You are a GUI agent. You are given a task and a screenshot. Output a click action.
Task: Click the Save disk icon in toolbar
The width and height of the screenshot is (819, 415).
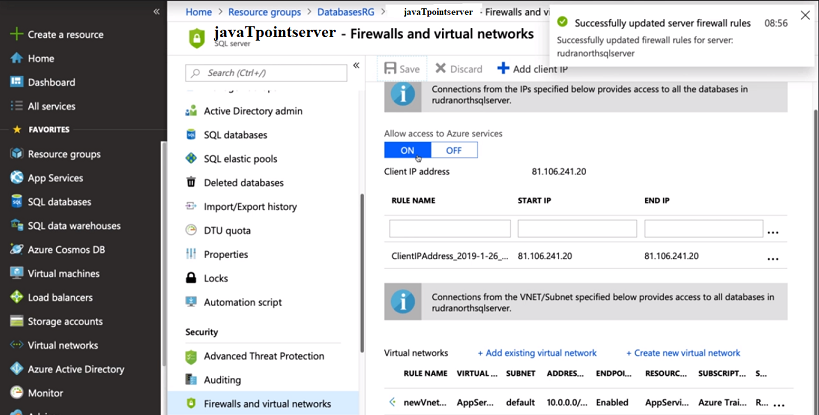[390, 68]
